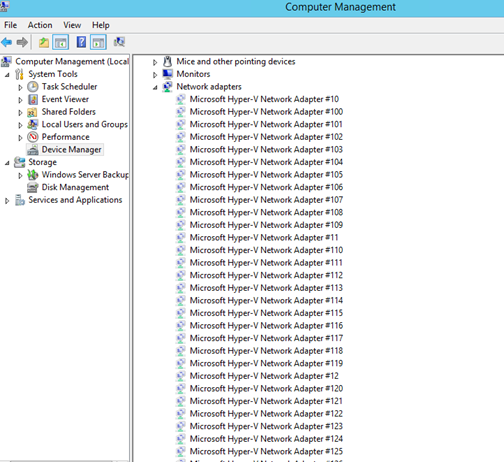This screenshot has width=504, height=462.
Task: Select Microsoft Hyper-V Network Adapter #125
Action: click(266, 452)
